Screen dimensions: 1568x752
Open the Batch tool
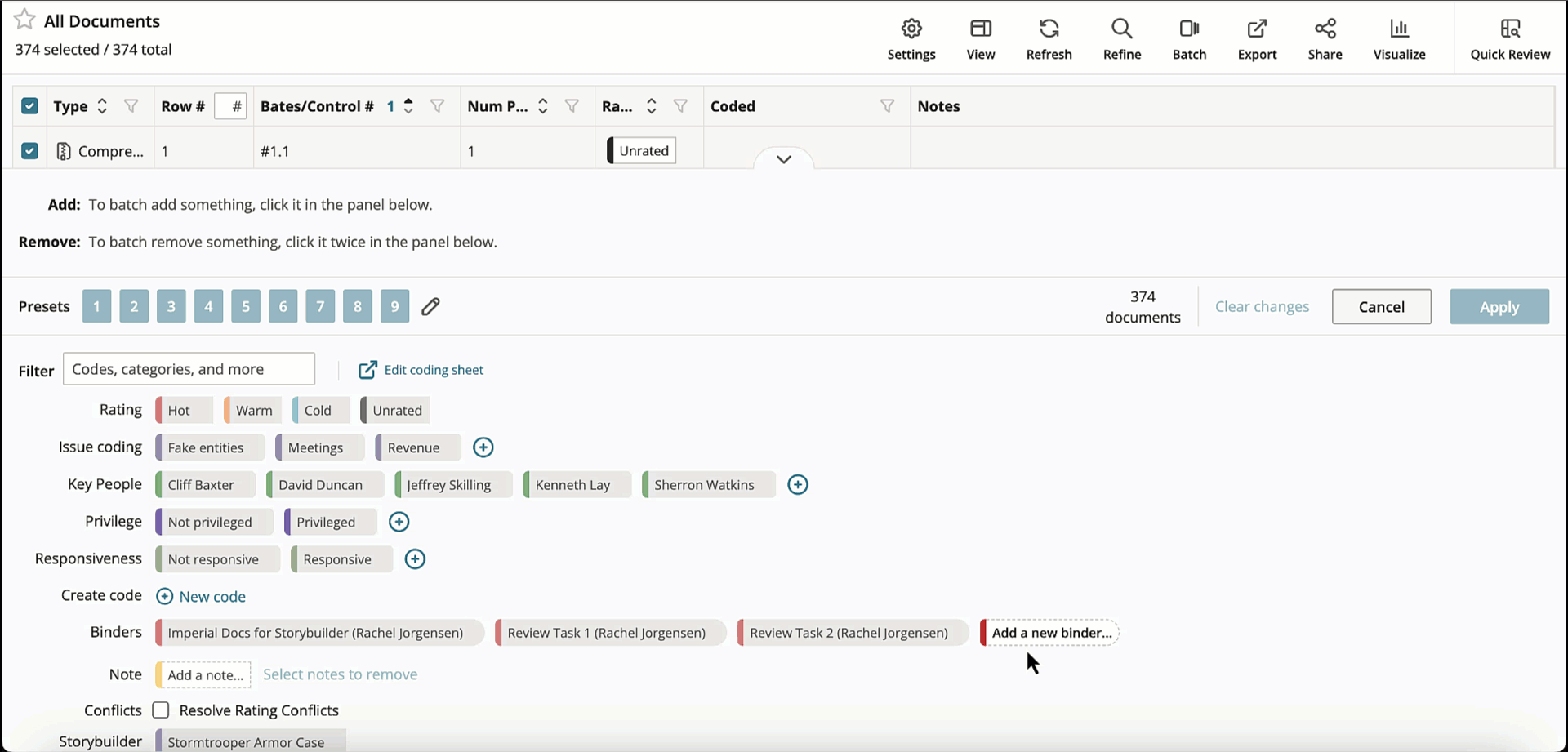(1189, 37)
